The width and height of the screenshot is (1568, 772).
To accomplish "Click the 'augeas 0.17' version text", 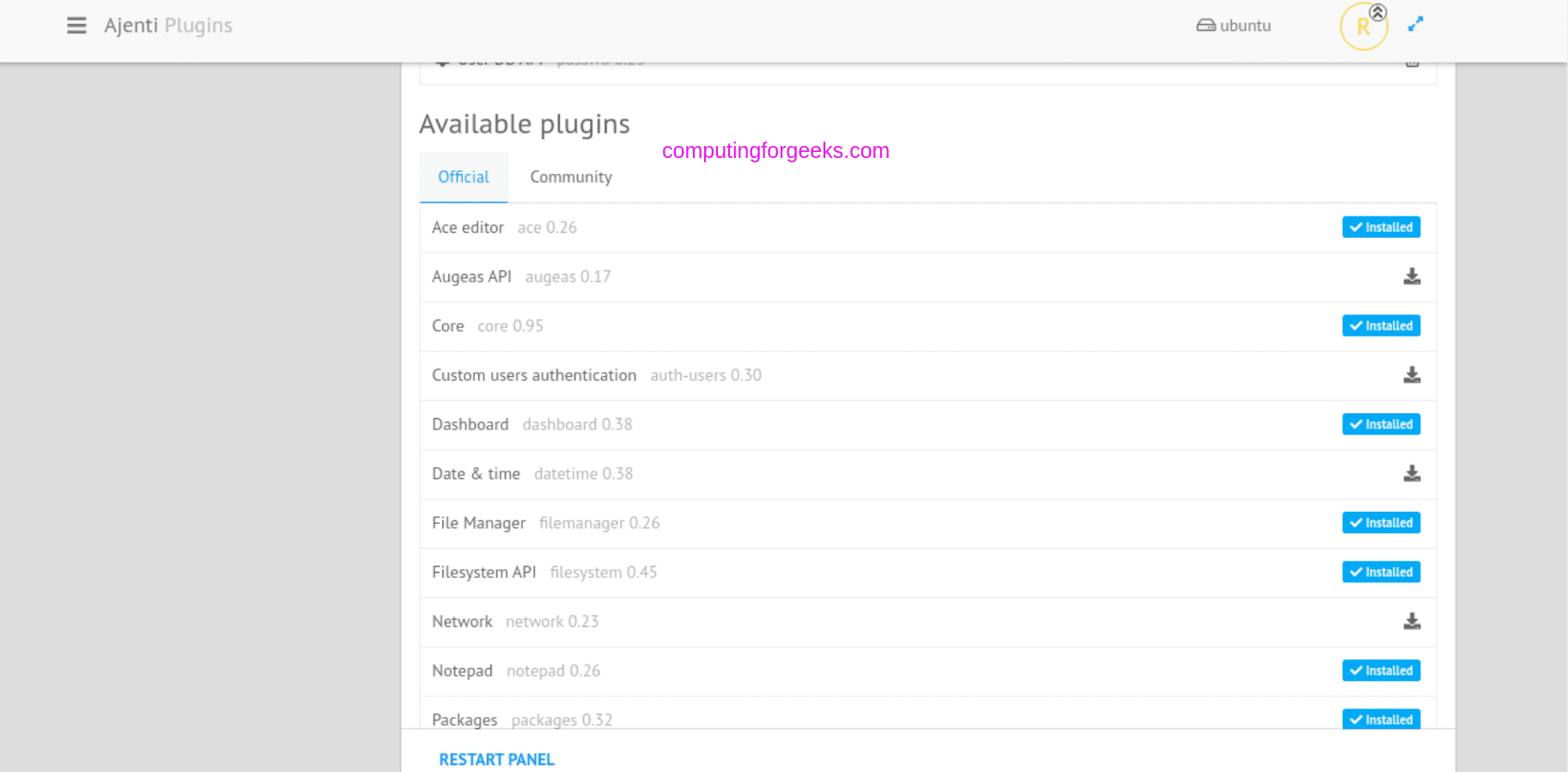I will click(568, 277).
